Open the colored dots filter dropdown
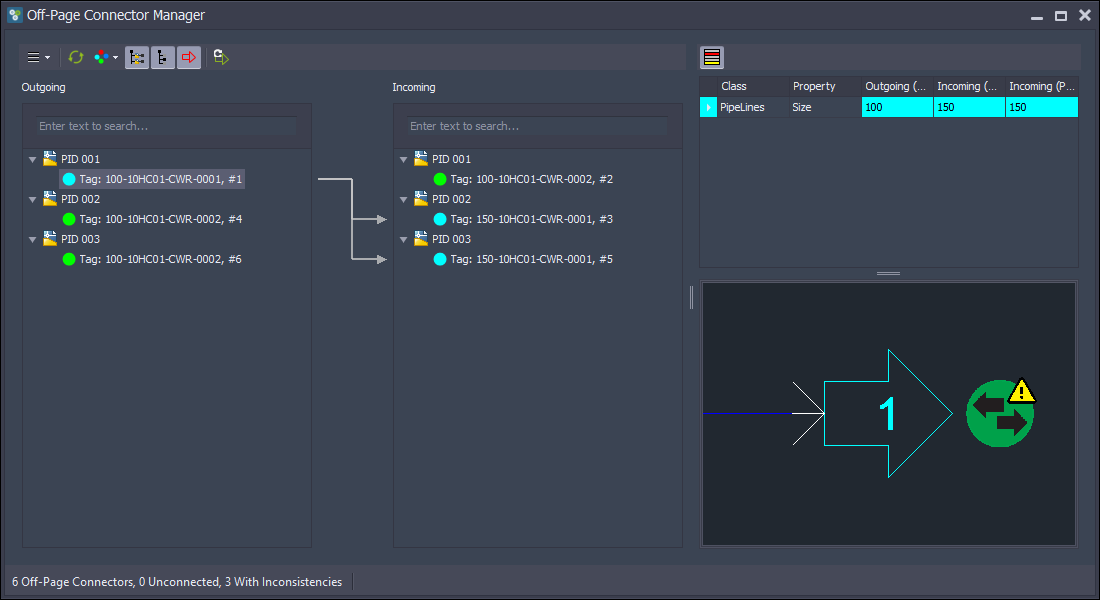Screen dimensions: 1100x600 coord(105,58)
